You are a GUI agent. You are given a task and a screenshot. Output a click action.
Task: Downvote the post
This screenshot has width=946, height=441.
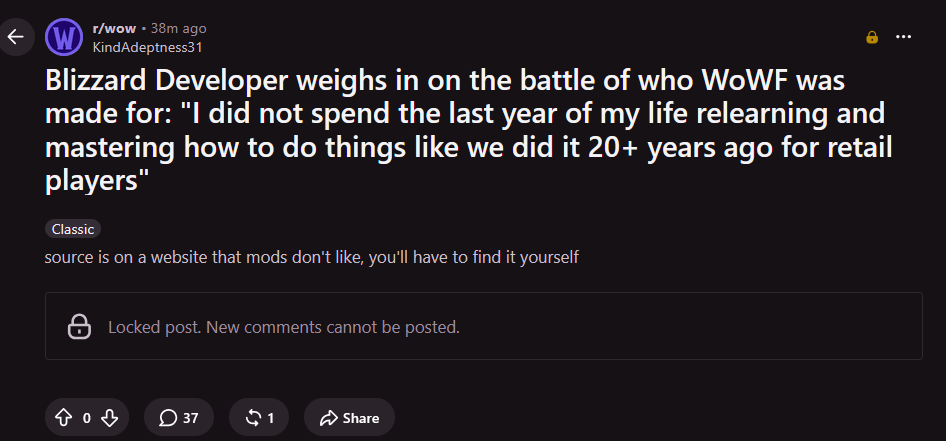(109, 417)
